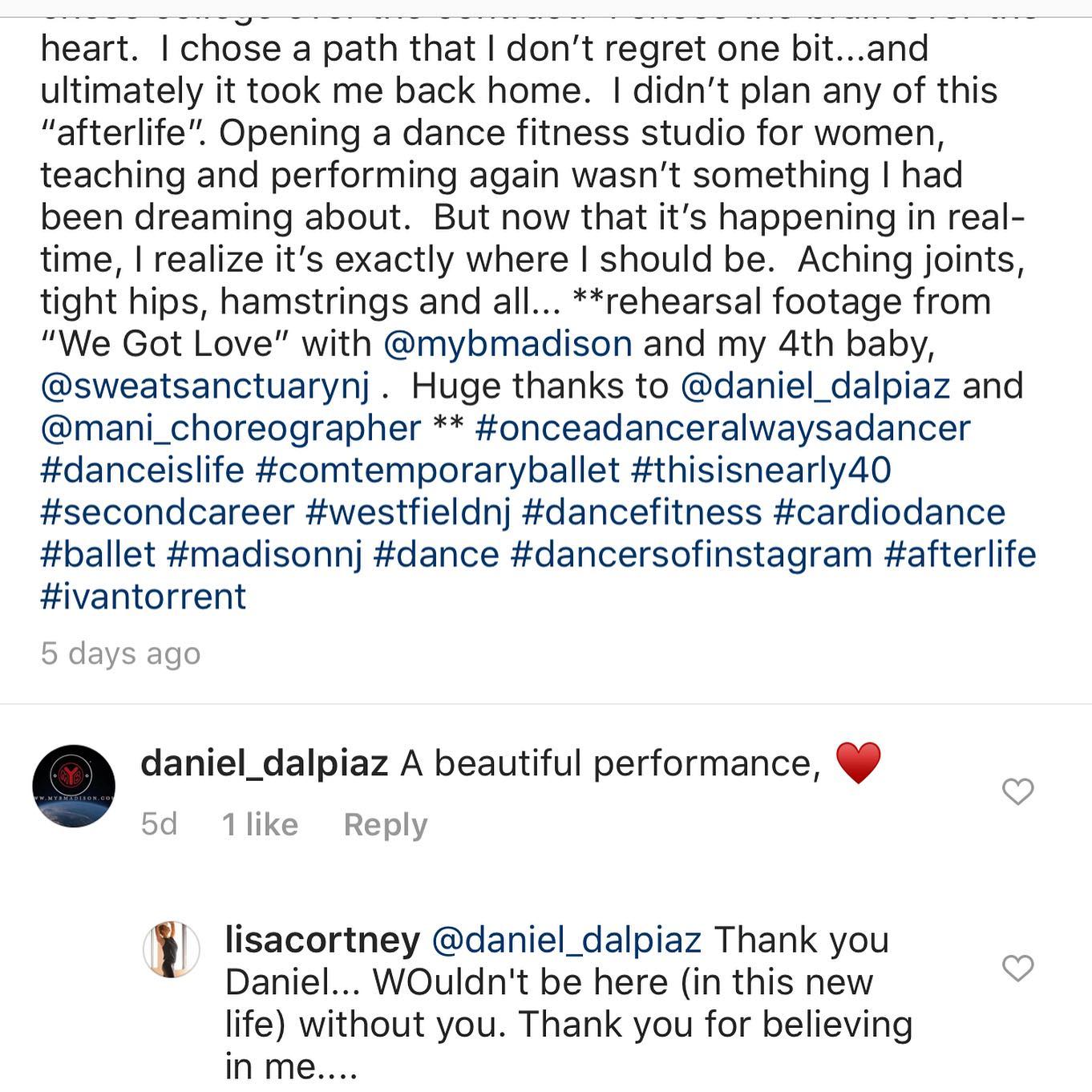The width and height of the screenshot is (1092, 1092).
Task: Open the #dancersofinstagram hashtag
Action: click(691, 555)
